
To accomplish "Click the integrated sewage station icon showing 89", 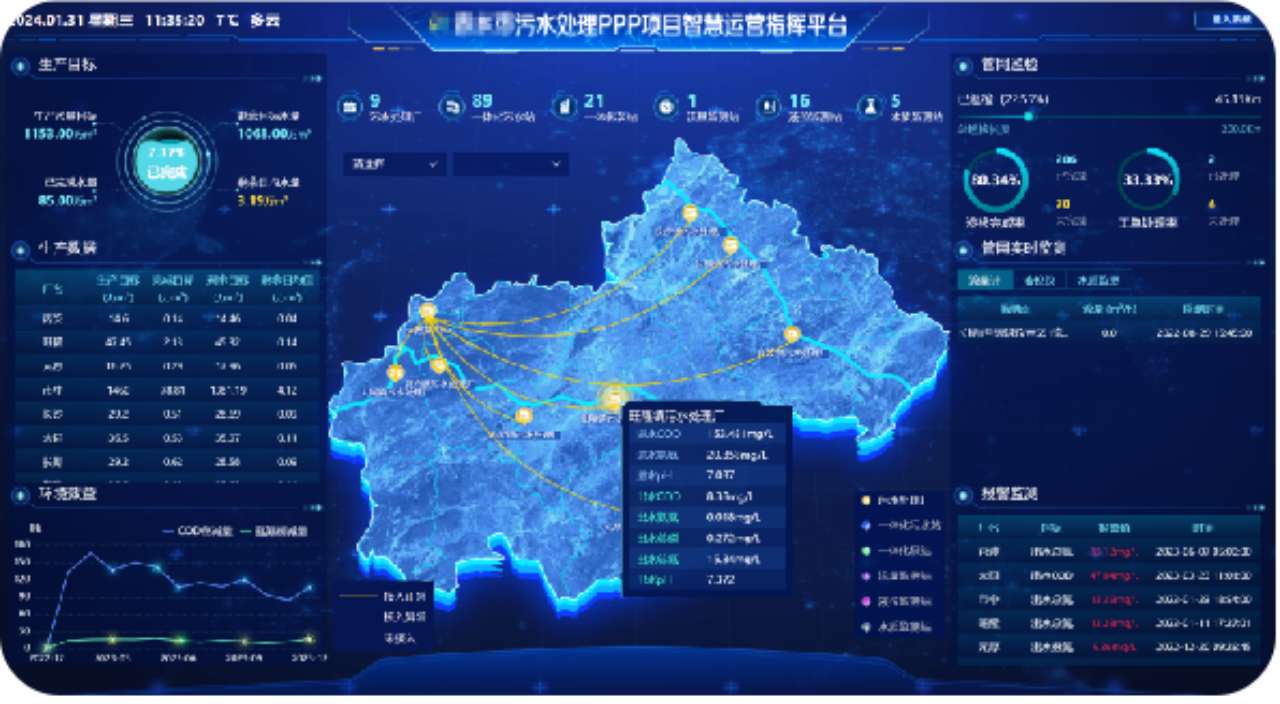I will pos(453,106).
